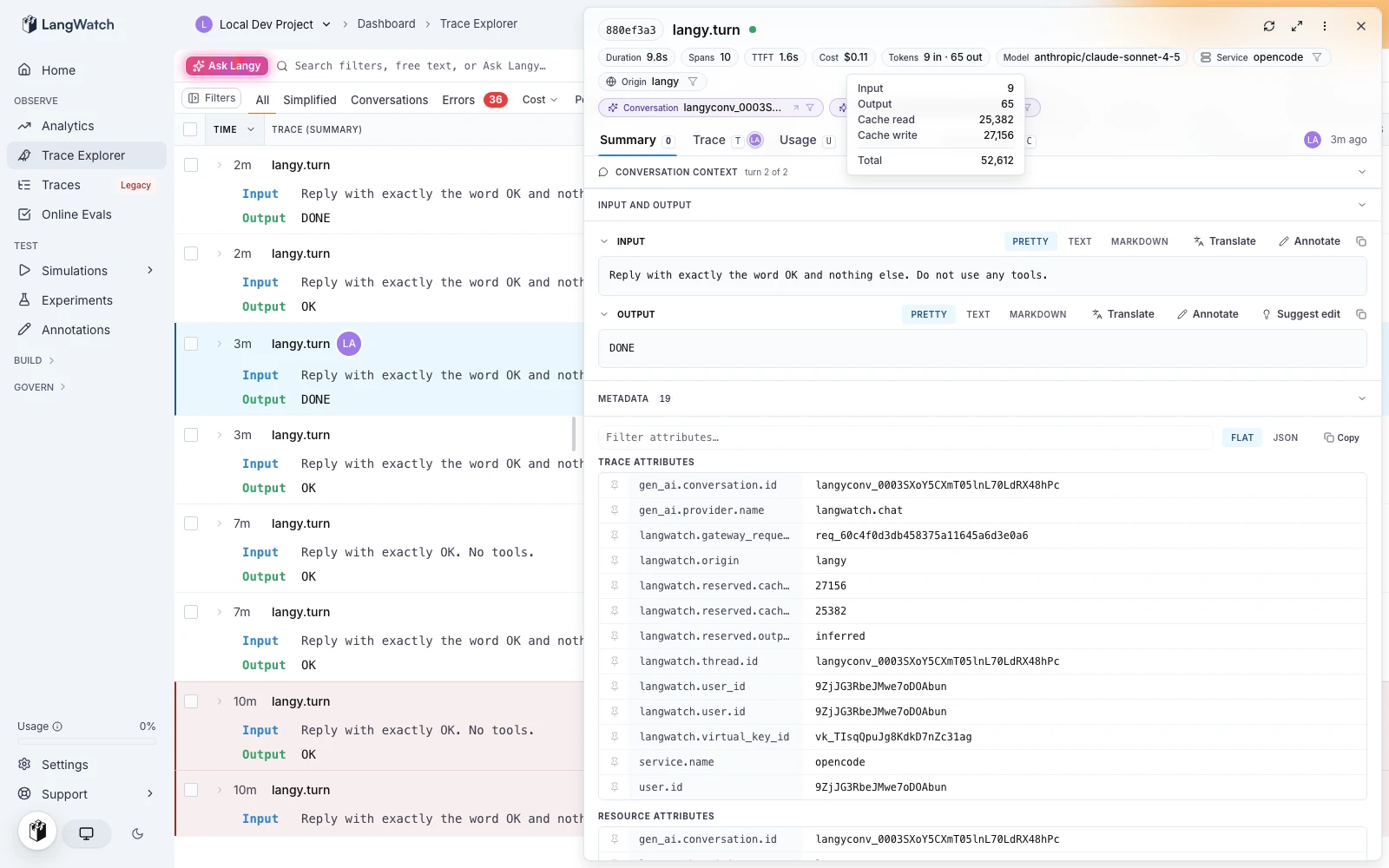
Task: Show the Errors tab
Action: click(474, 100)
